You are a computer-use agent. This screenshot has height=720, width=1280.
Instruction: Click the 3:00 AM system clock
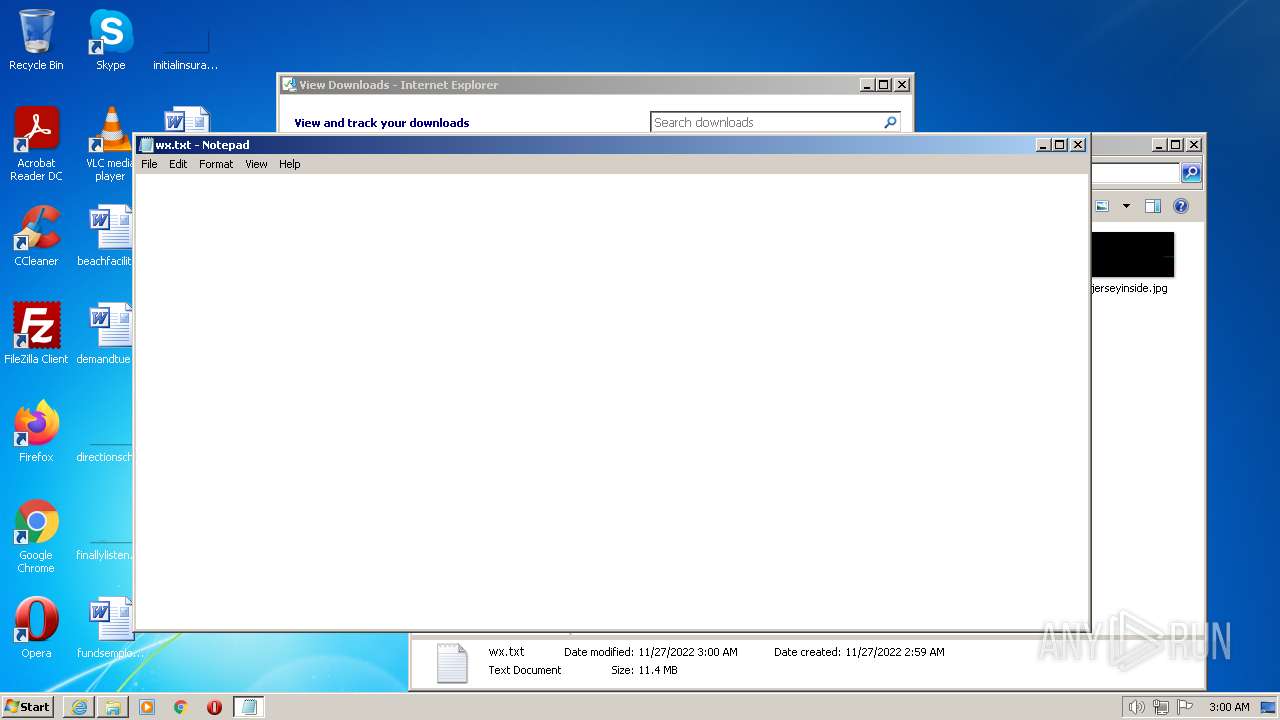pyautogui.click(x=1229, y=707)
